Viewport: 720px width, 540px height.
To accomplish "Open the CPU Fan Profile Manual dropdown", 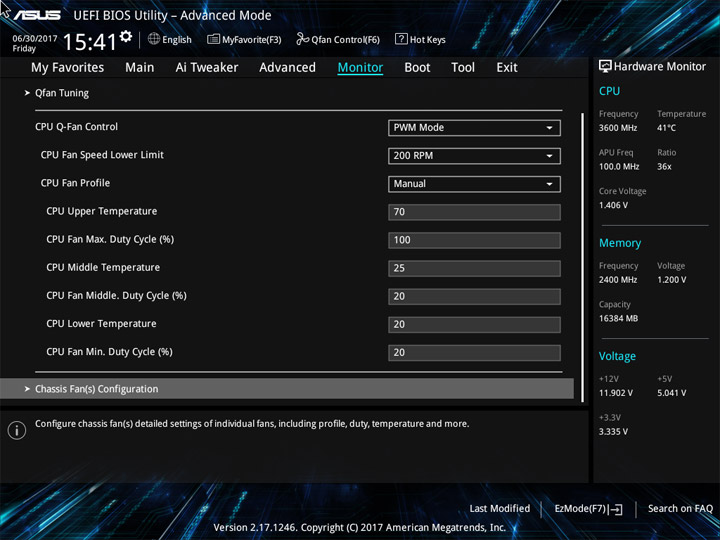I will 474,184.
